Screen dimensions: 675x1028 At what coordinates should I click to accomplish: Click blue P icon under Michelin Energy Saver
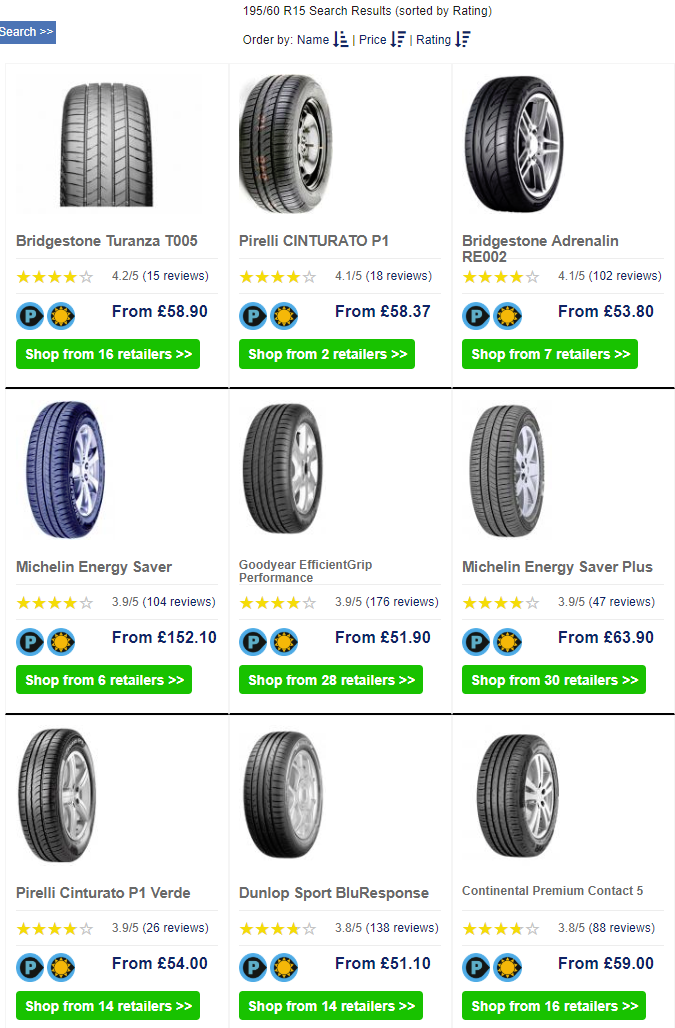[29, 642]
